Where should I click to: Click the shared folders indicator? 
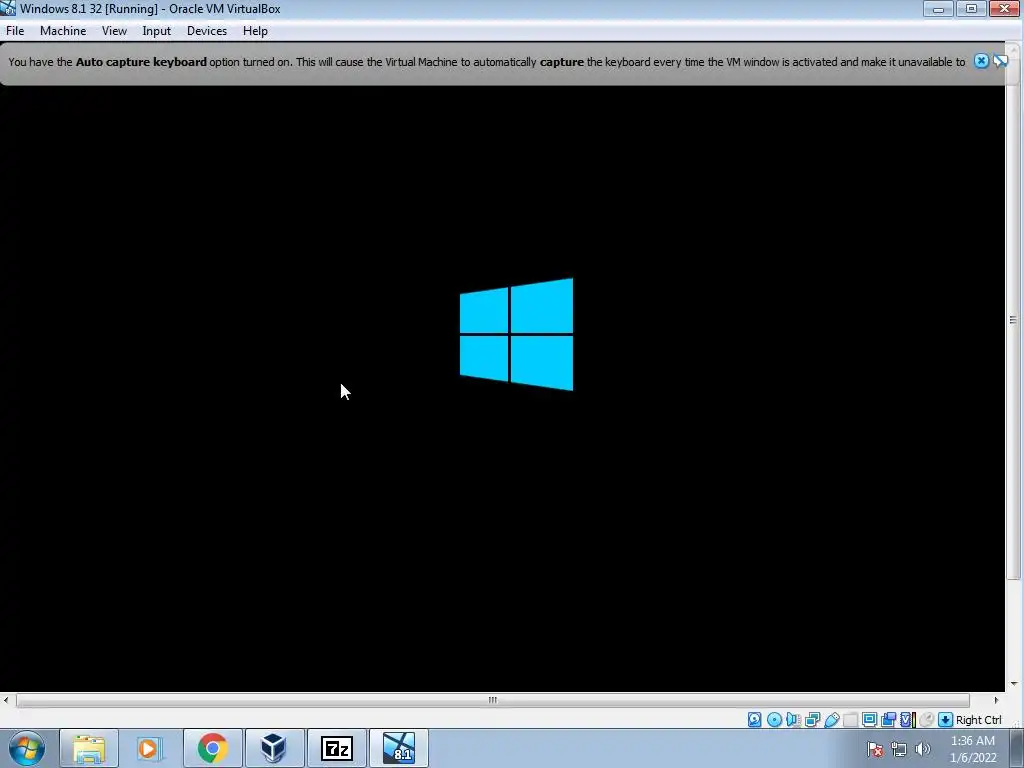coord(850,720)
